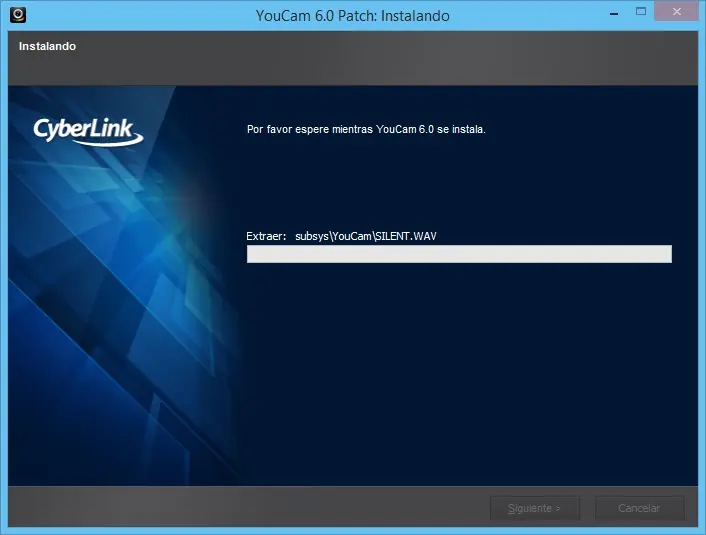Image resolution: width=706 pixels, height=535 pixels.
Task: Click the installation progress bar
Action: tap(459, 254)
